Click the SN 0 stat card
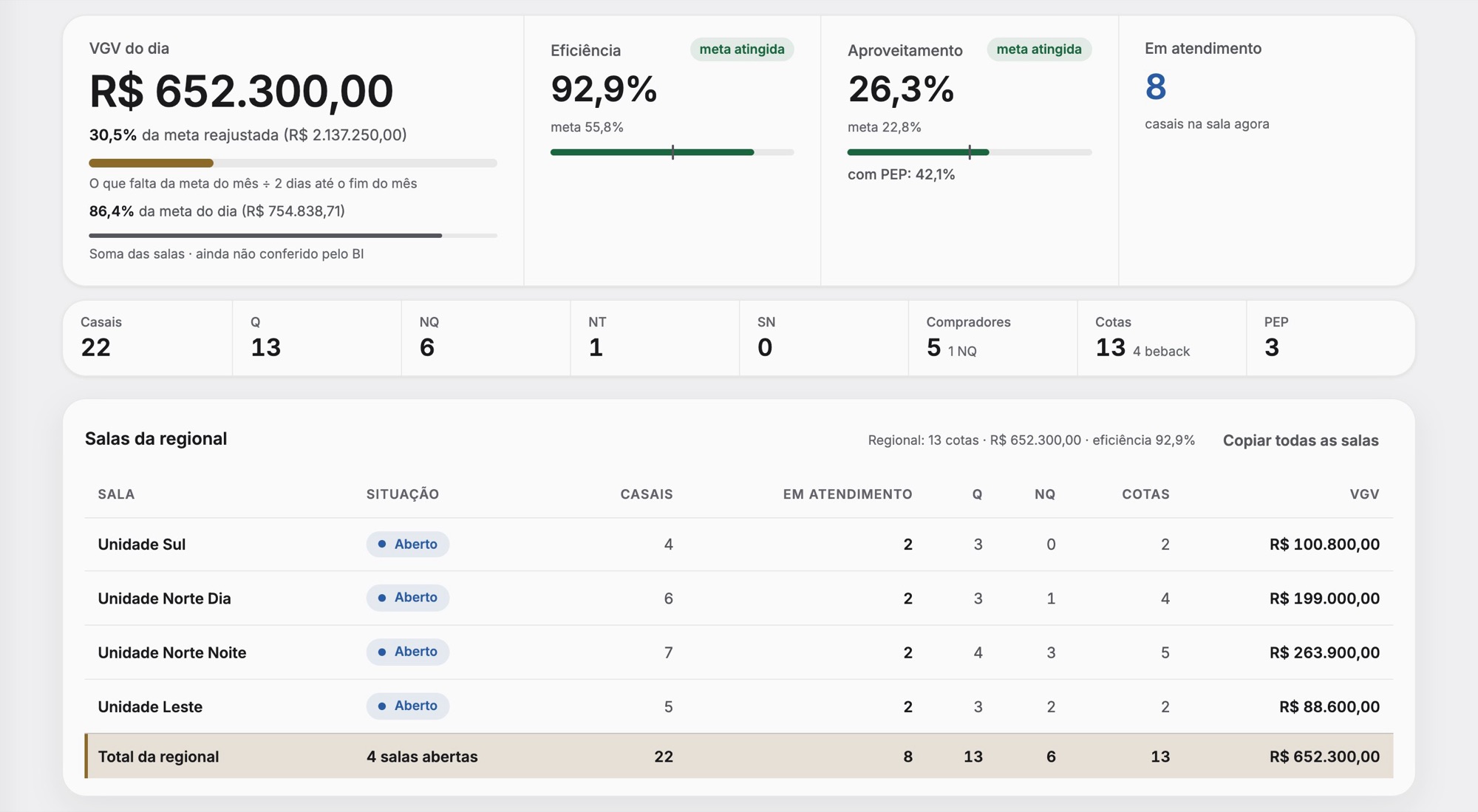The height and width of the screenshot is (812, 1478). click(x=824, y=338)
